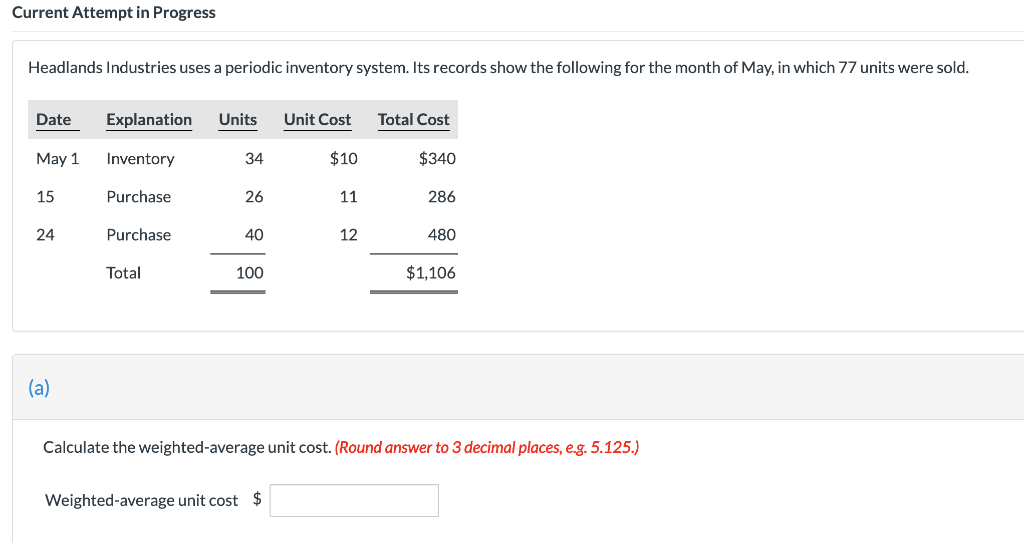Click the Unit Cost column header

tap(317, 120)
